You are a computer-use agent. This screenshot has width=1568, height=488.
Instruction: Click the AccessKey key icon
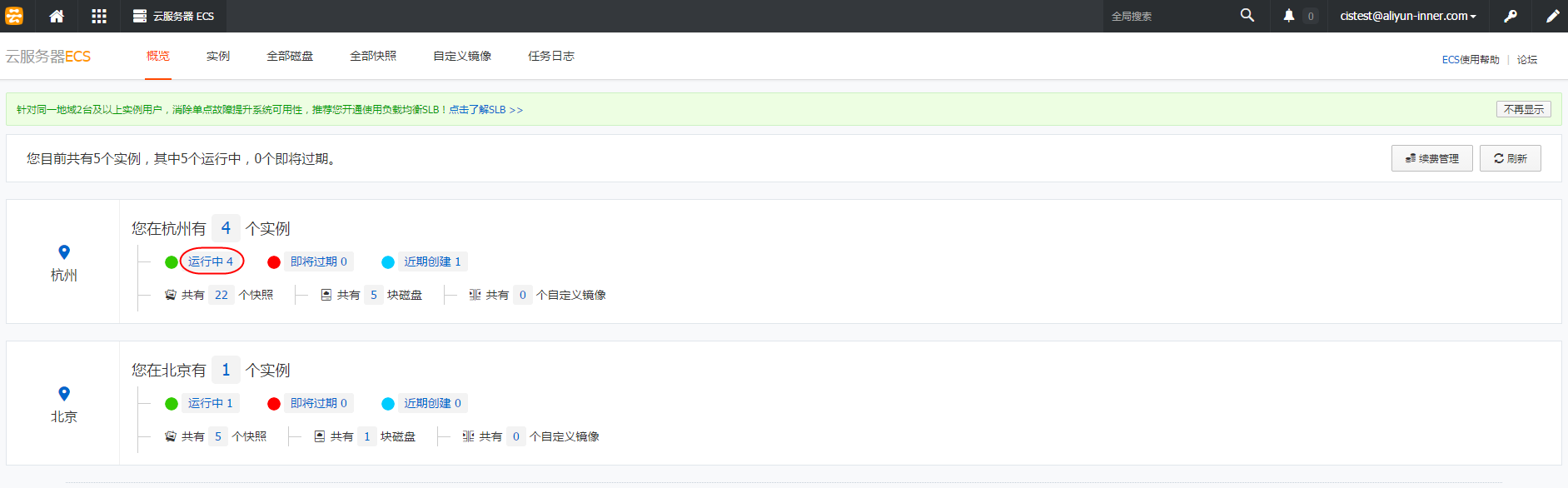point(1511,16)
